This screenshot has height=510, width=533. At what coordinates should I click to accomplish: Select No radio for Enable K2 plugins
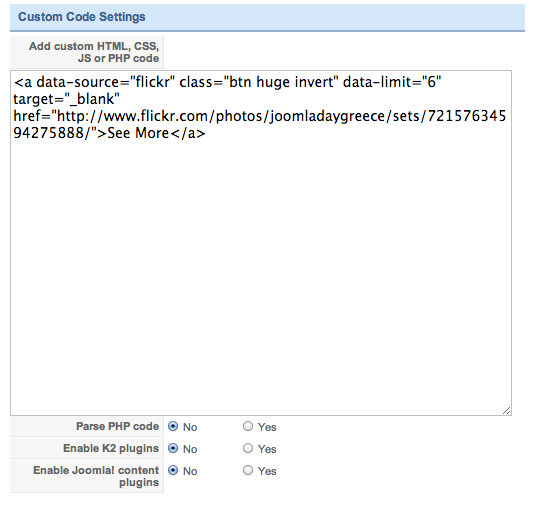click(173, 448)
